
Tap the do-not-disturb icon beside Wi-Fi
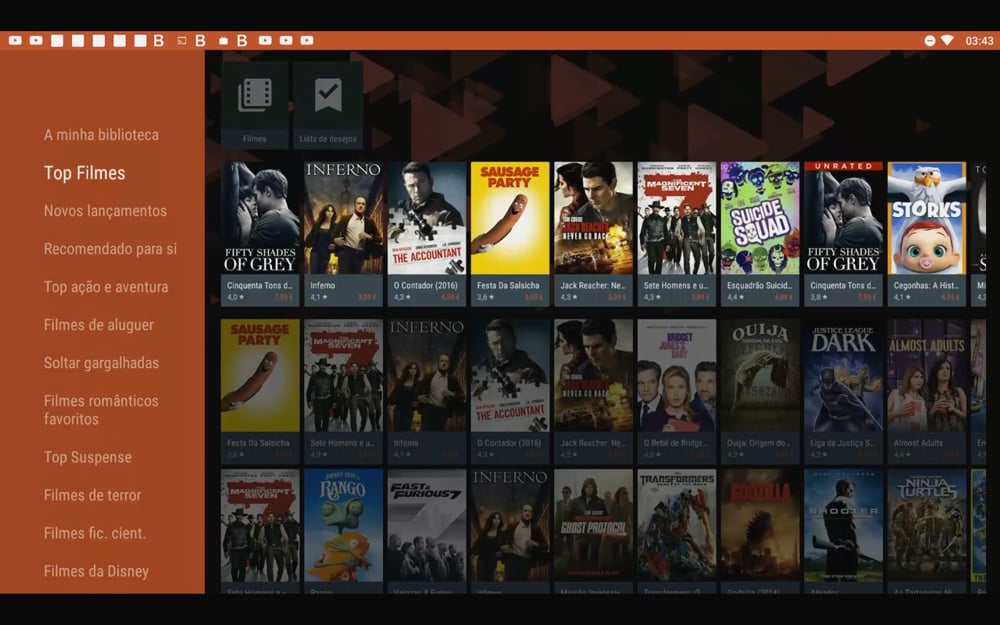[930, 40]
